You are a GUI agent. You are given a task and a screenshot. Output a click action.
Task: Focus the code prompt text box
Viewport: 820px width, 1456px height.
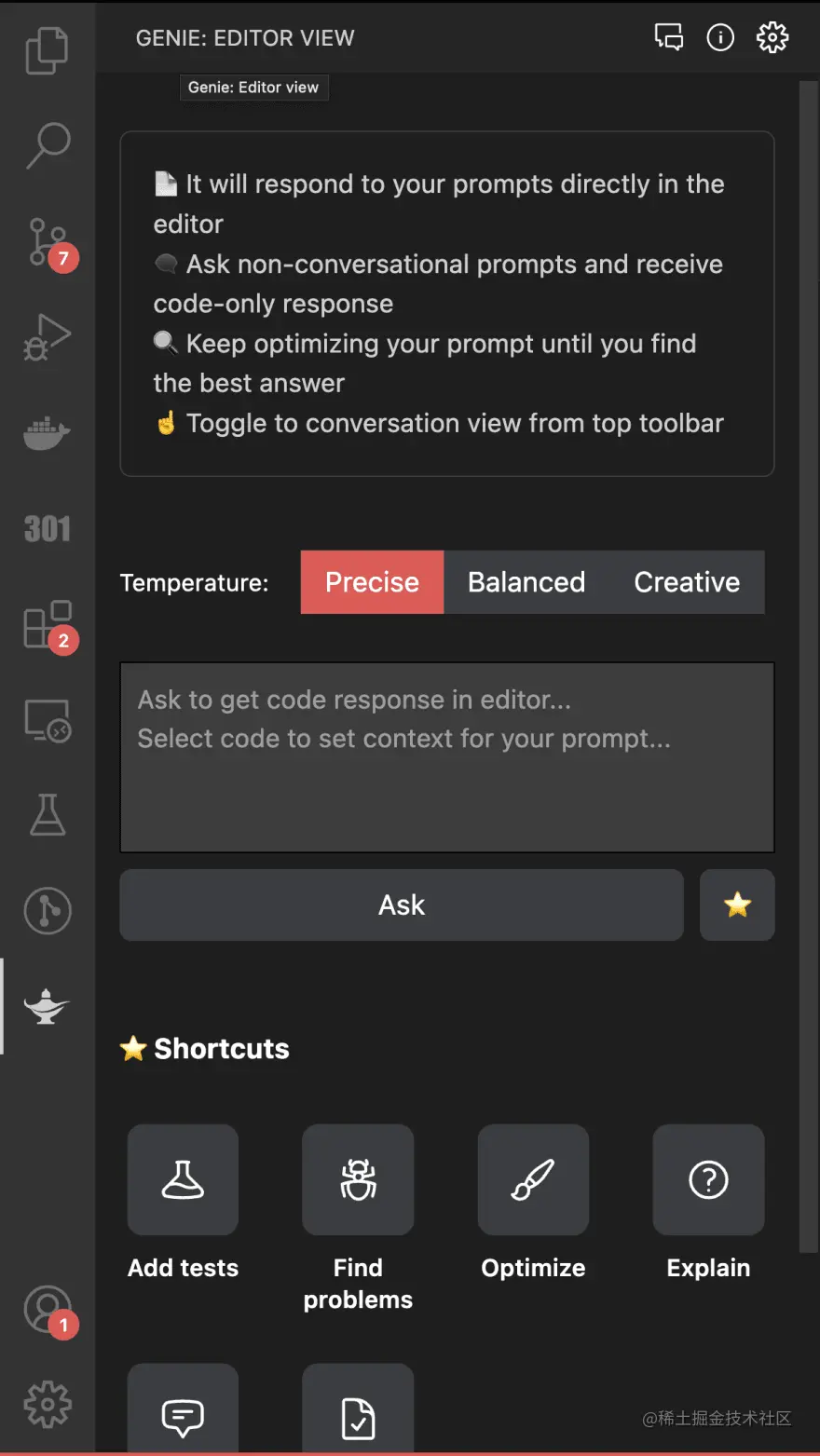[x=447, y=756]
